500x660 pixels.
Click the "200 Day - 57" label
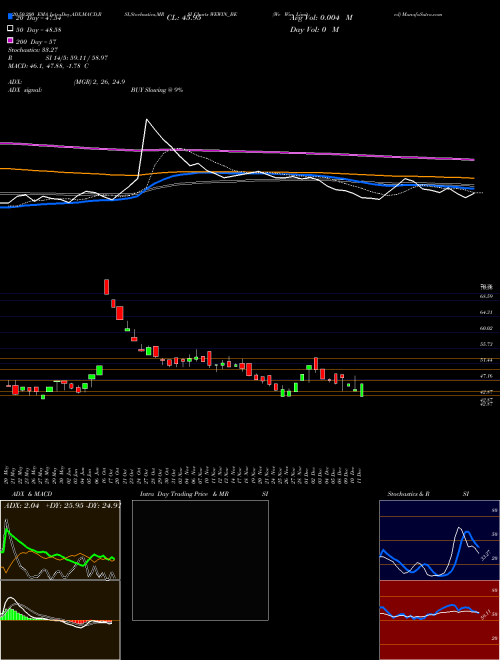37,42
